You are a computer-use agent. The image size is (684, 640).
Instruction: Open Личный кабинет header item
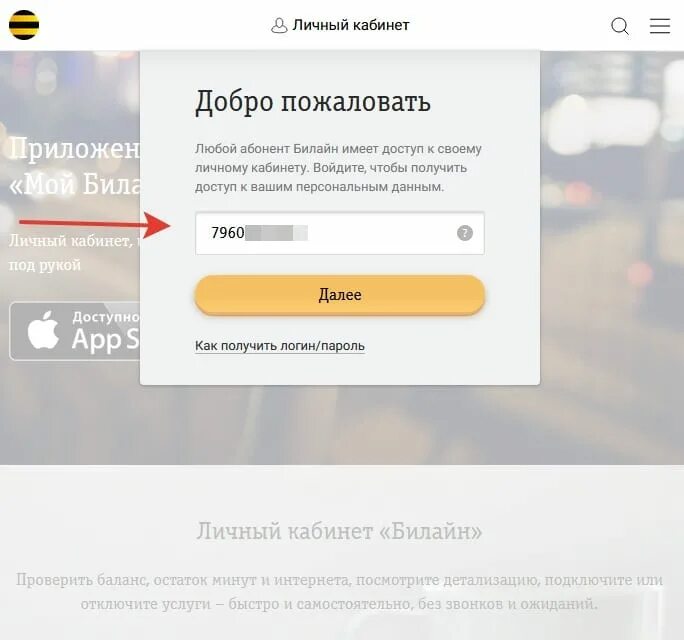pyautogui.click(x=340, y=25)
